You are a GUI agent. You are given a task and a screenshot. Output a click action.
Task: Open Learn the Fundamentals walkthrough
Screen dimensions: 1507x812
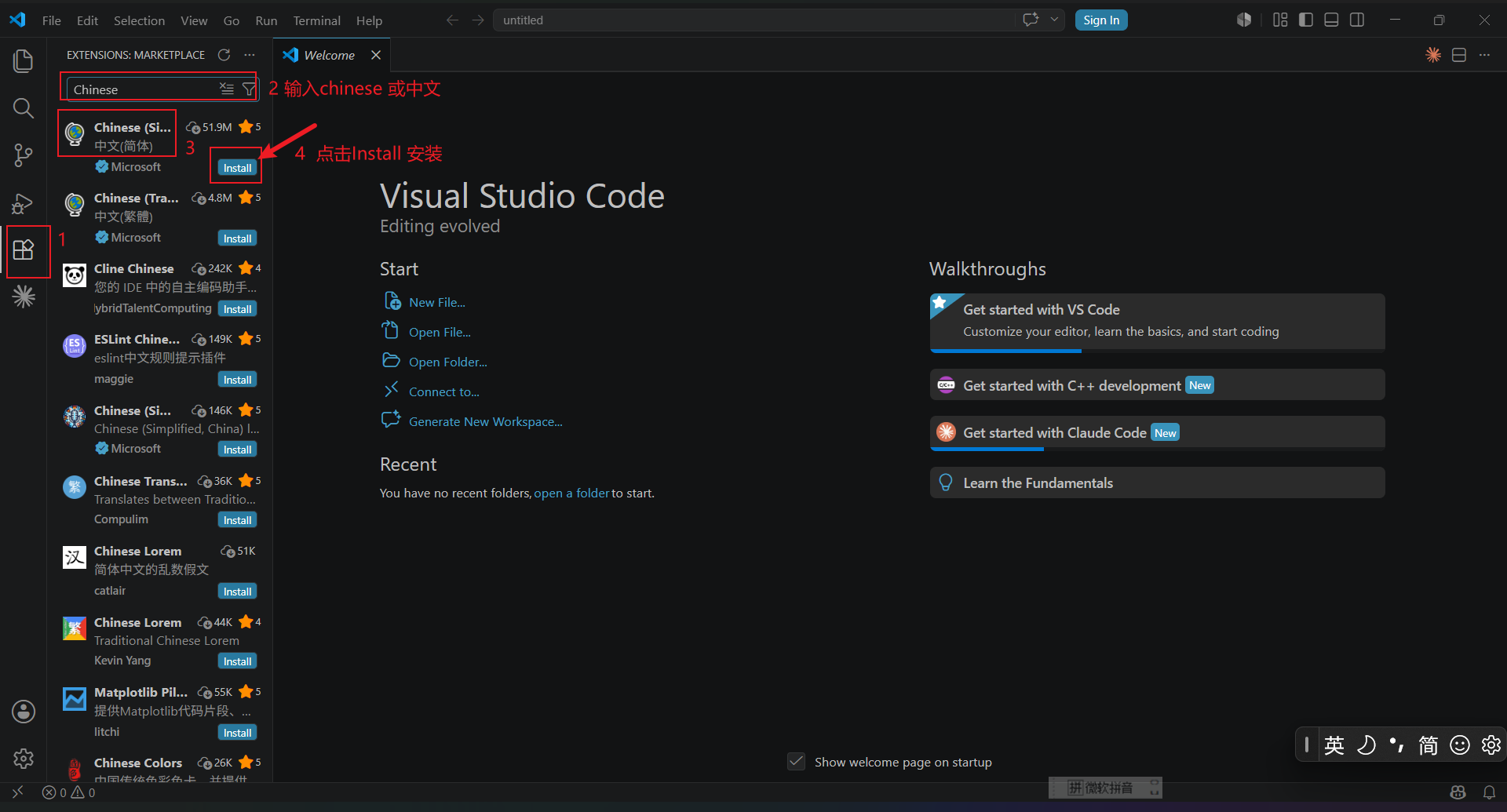click(x=1157, y=483)
